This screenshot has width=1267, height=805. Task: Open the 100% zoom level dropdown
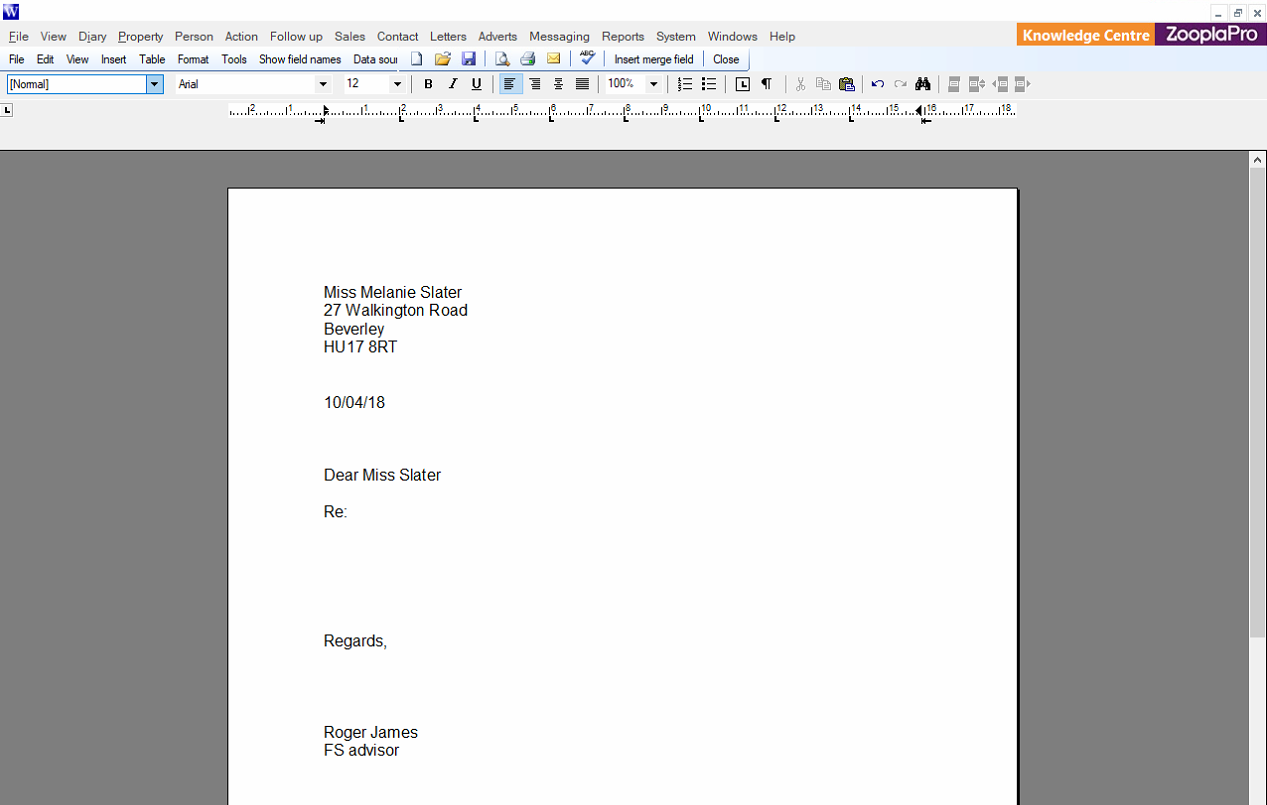tap(654, 84)
